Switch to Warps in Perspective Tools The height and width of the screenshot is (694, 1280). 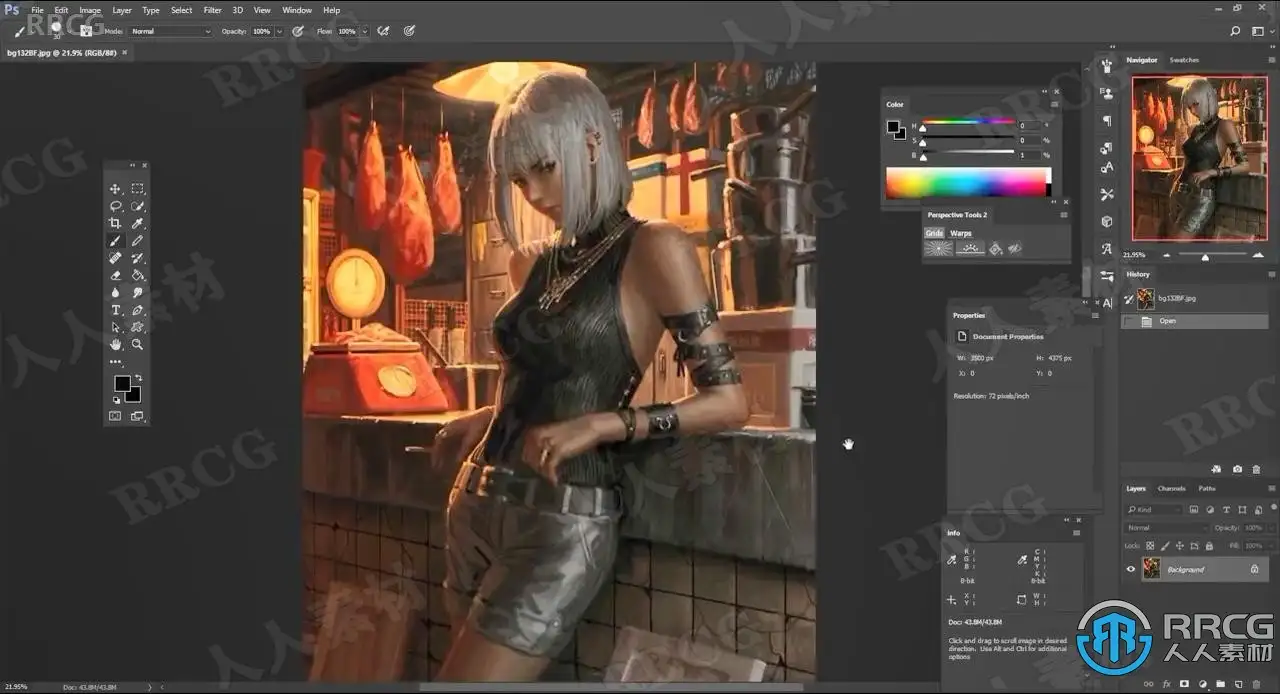tap(961, 233)
